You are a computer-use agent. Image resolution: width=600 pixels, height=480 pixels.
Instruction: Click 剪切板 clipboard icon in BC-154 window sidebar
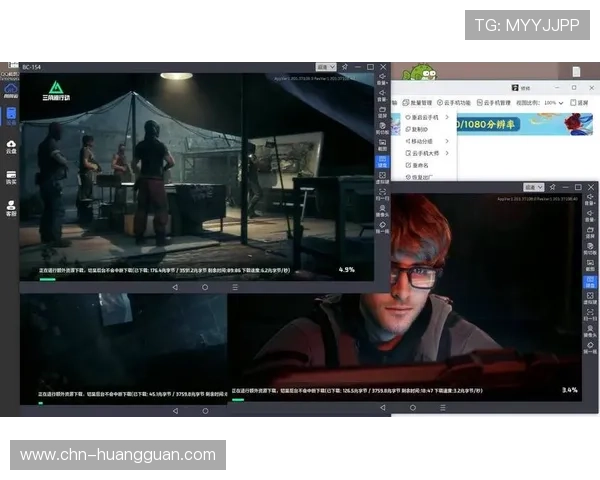[x=381, y=127]
